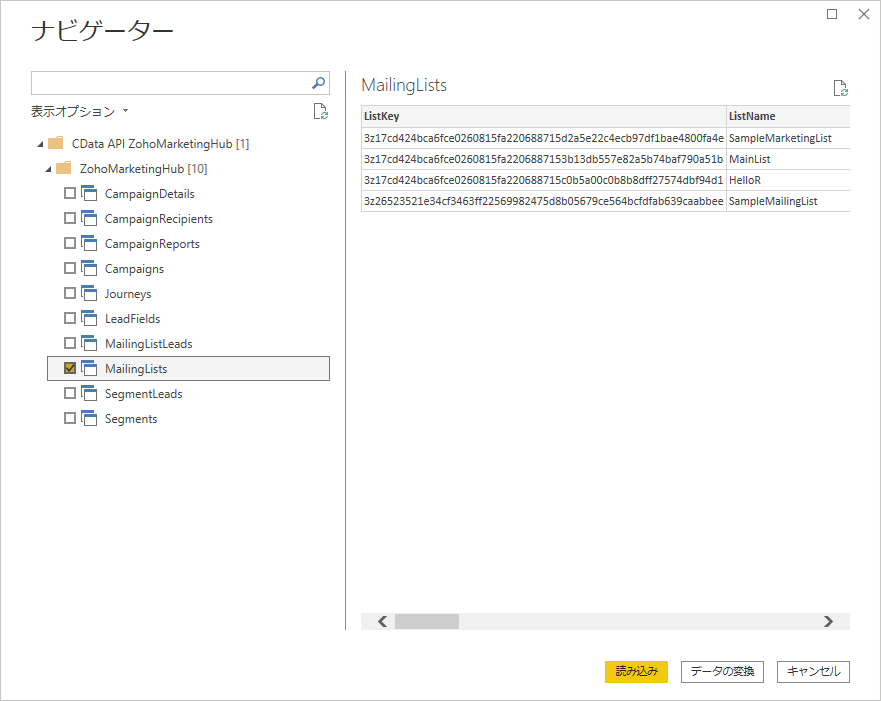Click the CData API ZohoMarketingHub folder icon
881x701 pixels.
click(x=56, y=143)
